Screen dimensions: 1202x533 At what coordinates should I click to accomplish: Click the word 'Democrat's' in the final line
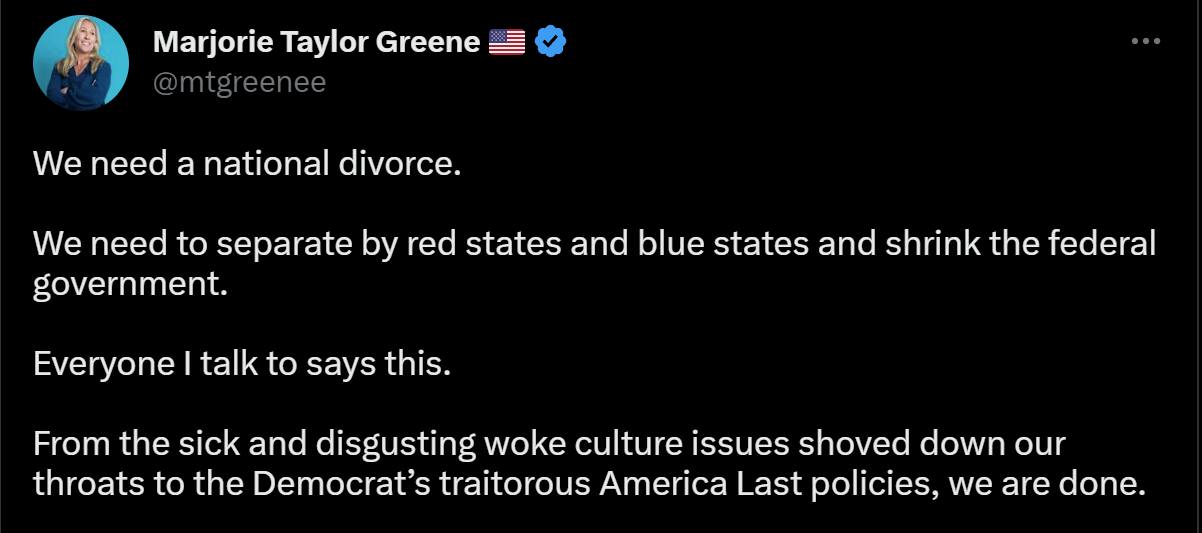[x=342, y=484]
